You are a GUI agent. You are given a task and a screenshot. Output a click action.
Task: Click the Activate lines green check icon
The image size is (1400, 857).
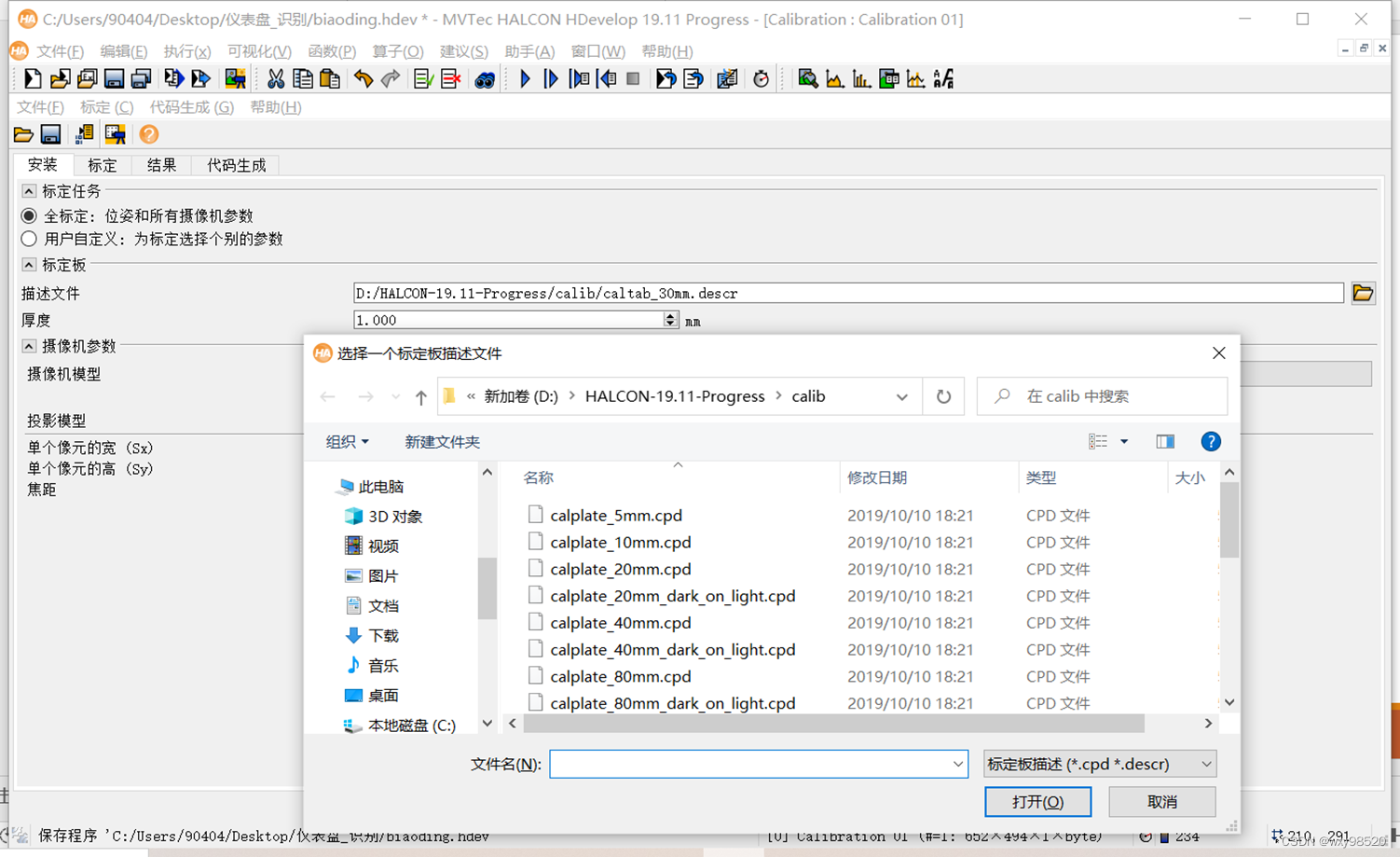click(x=423, y=79)
